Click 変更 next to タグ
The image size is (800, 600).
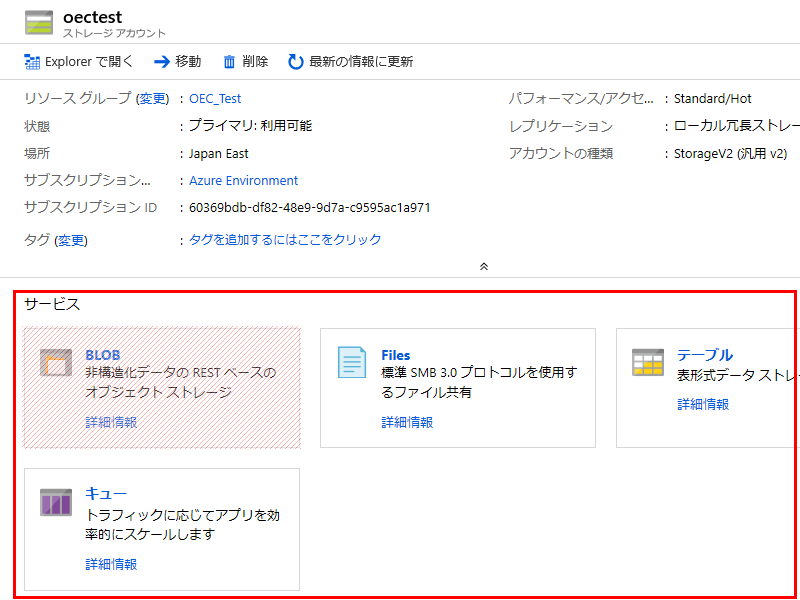point(71,240)
